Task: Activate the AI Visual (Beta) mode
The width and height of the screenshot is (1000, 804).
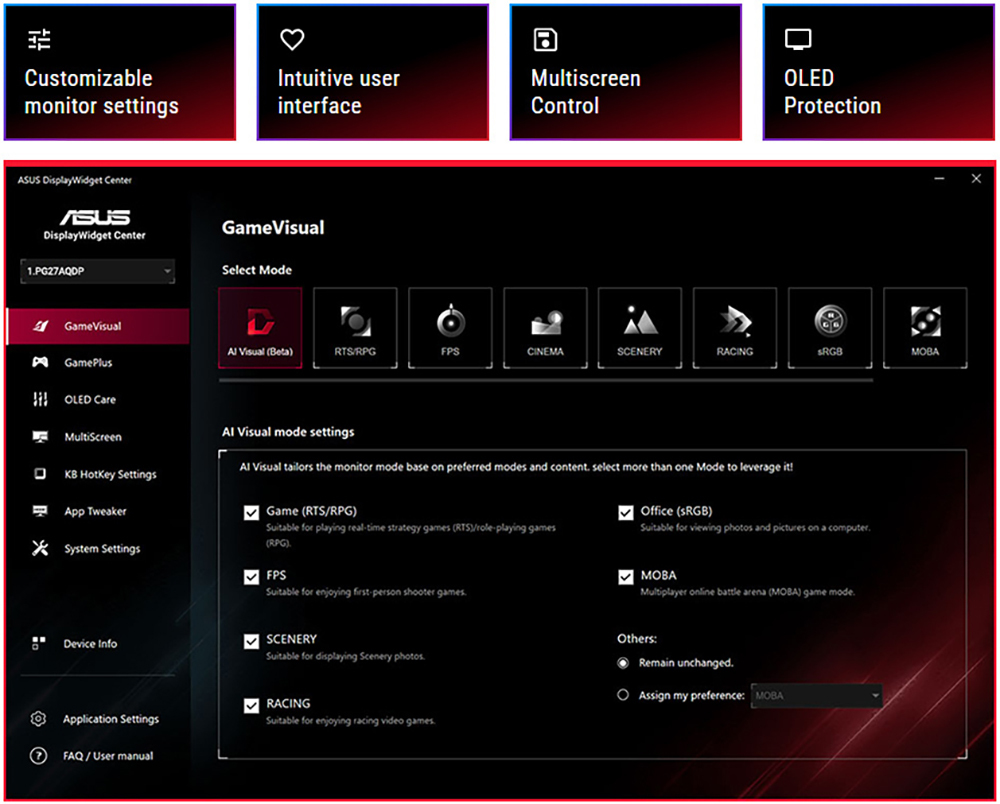Action: click(x=260, y=328)
